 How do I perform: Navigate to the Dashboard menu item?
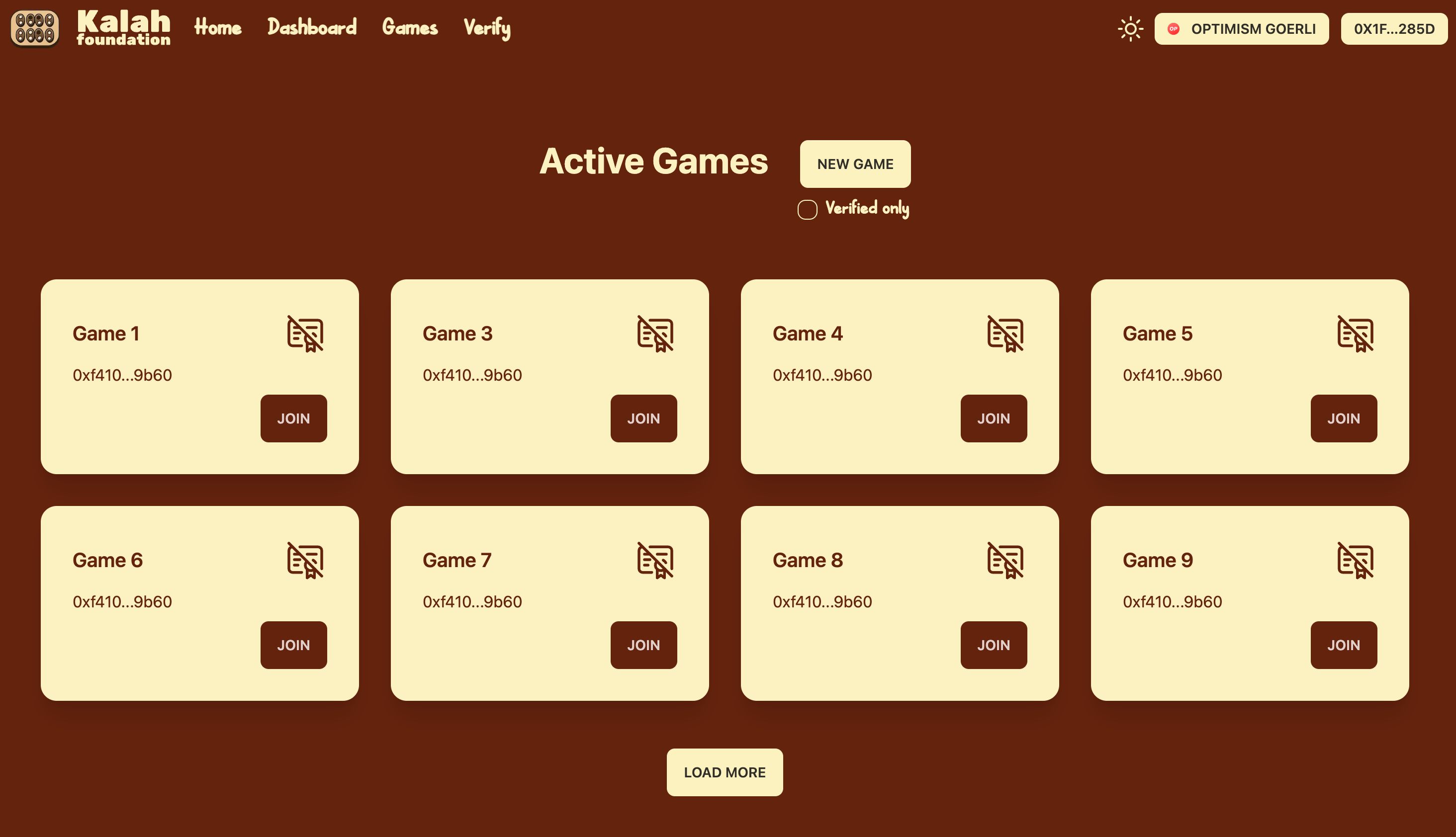point(311,27)
